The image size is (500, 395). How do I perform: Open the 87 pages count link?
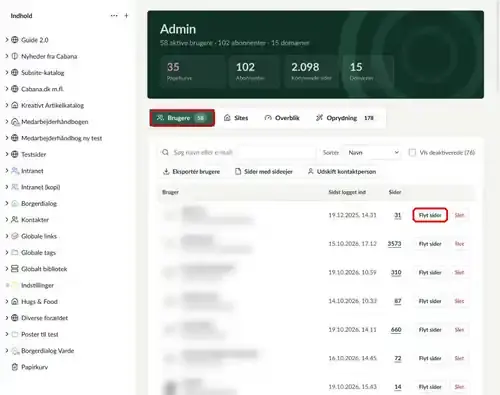pyautogui.click(x=398, y=301)
